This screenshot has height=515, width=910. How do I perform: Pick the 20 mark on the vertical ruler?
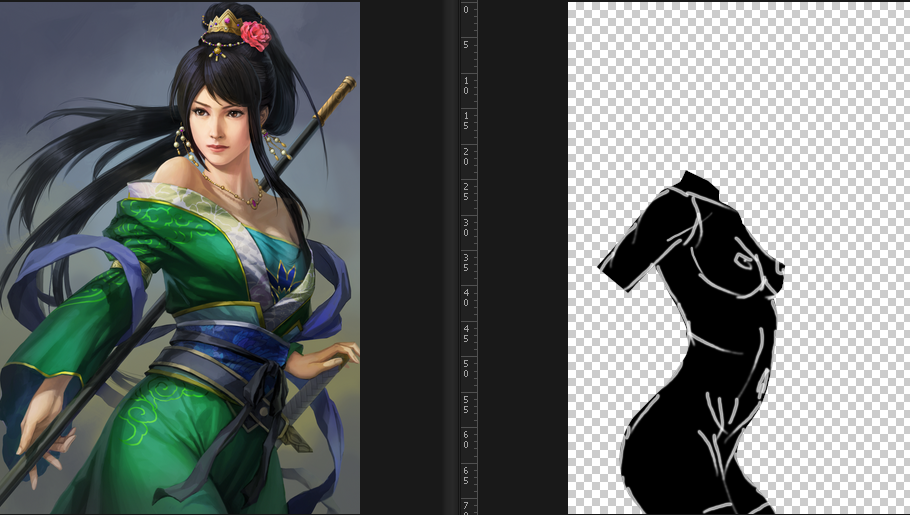[x=466, y=156]
